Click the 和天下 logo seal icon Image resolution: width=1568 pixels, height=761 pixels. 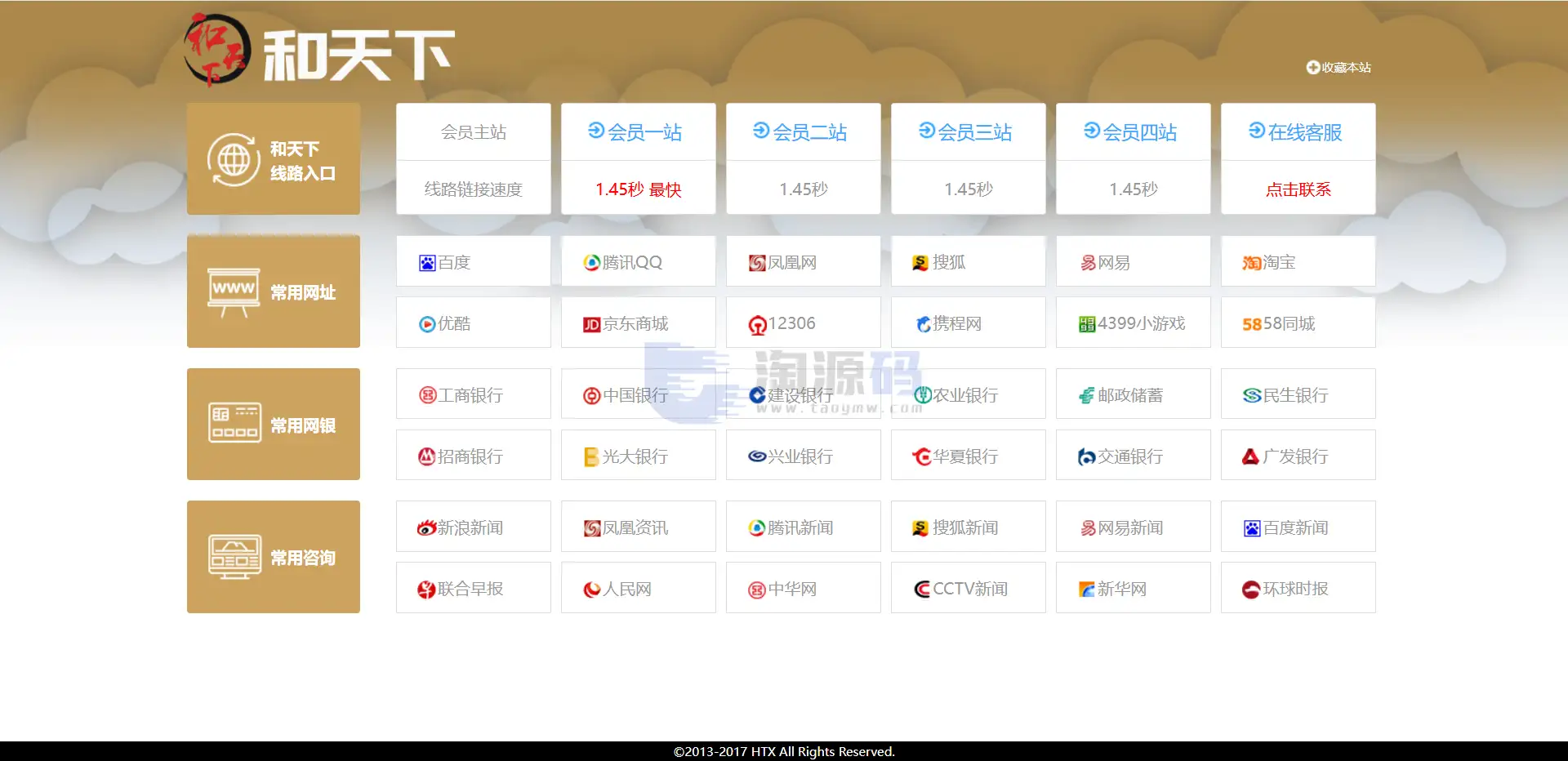click(x=216, y=50)
